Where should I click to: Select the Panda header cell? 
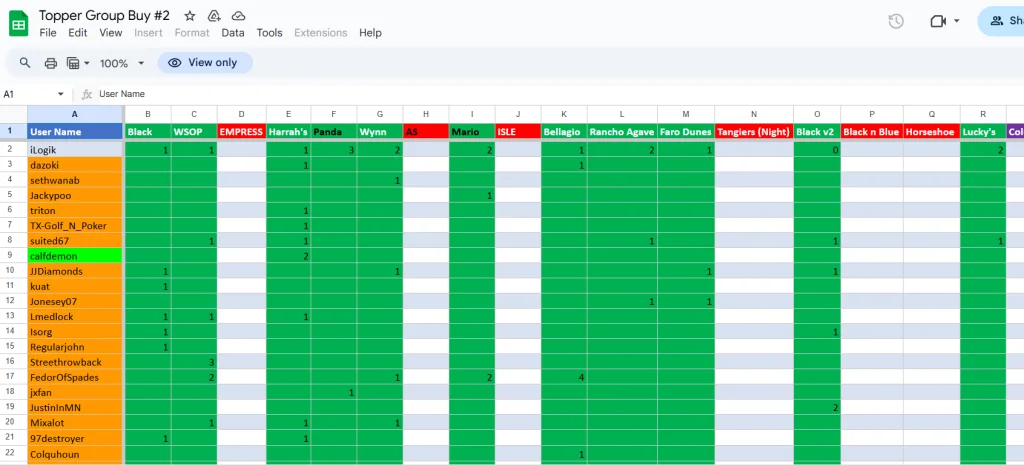coord(334,132)
